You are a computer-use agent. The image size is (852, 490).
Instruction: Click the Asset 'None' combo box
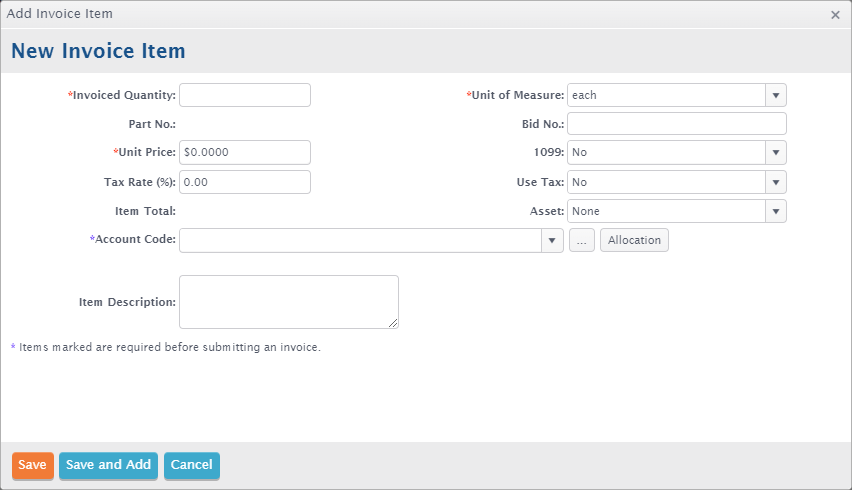(667, 211)
